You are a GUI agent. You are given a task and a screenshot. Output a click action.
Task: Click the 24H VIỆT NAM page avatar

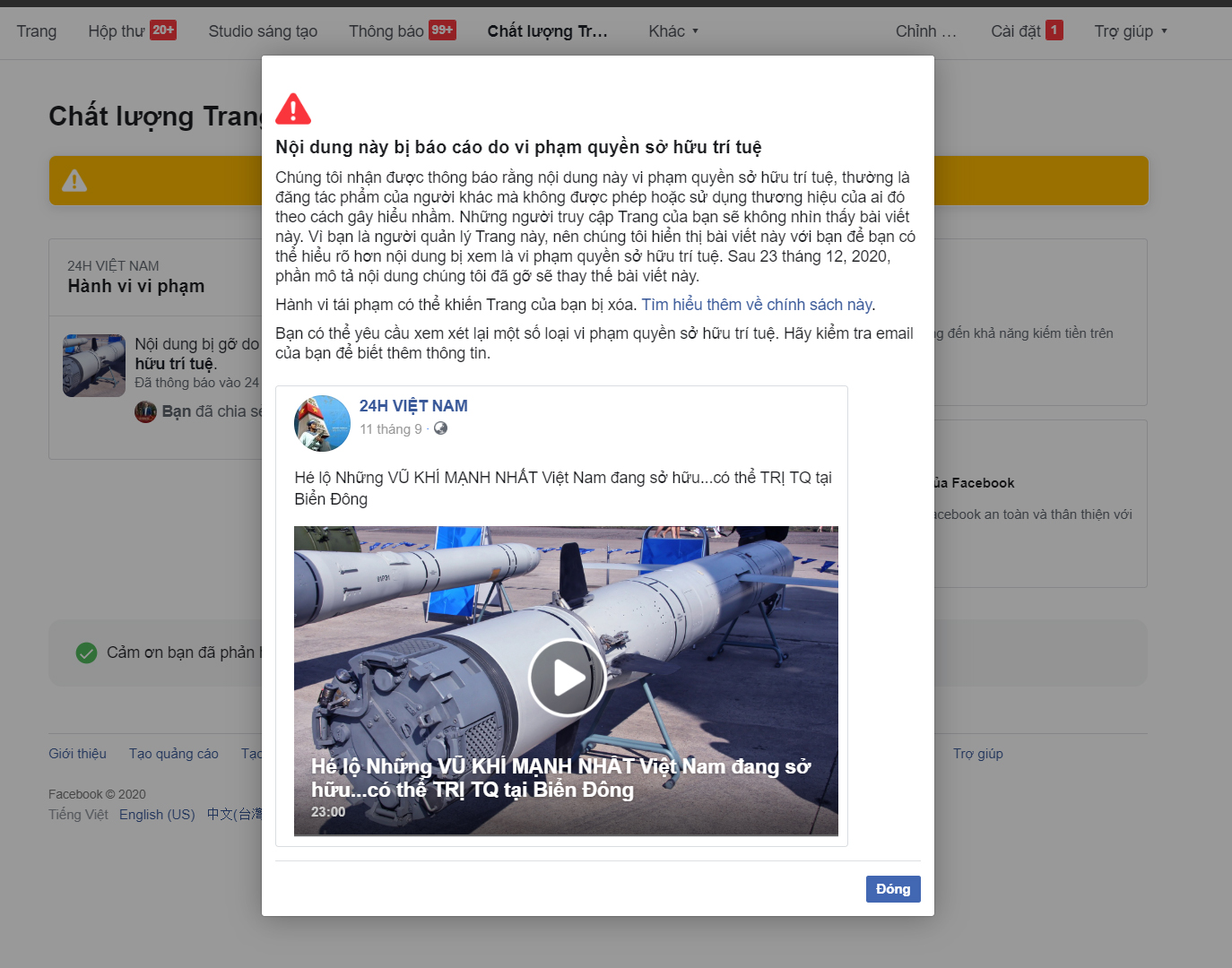(x=322, y=423)
